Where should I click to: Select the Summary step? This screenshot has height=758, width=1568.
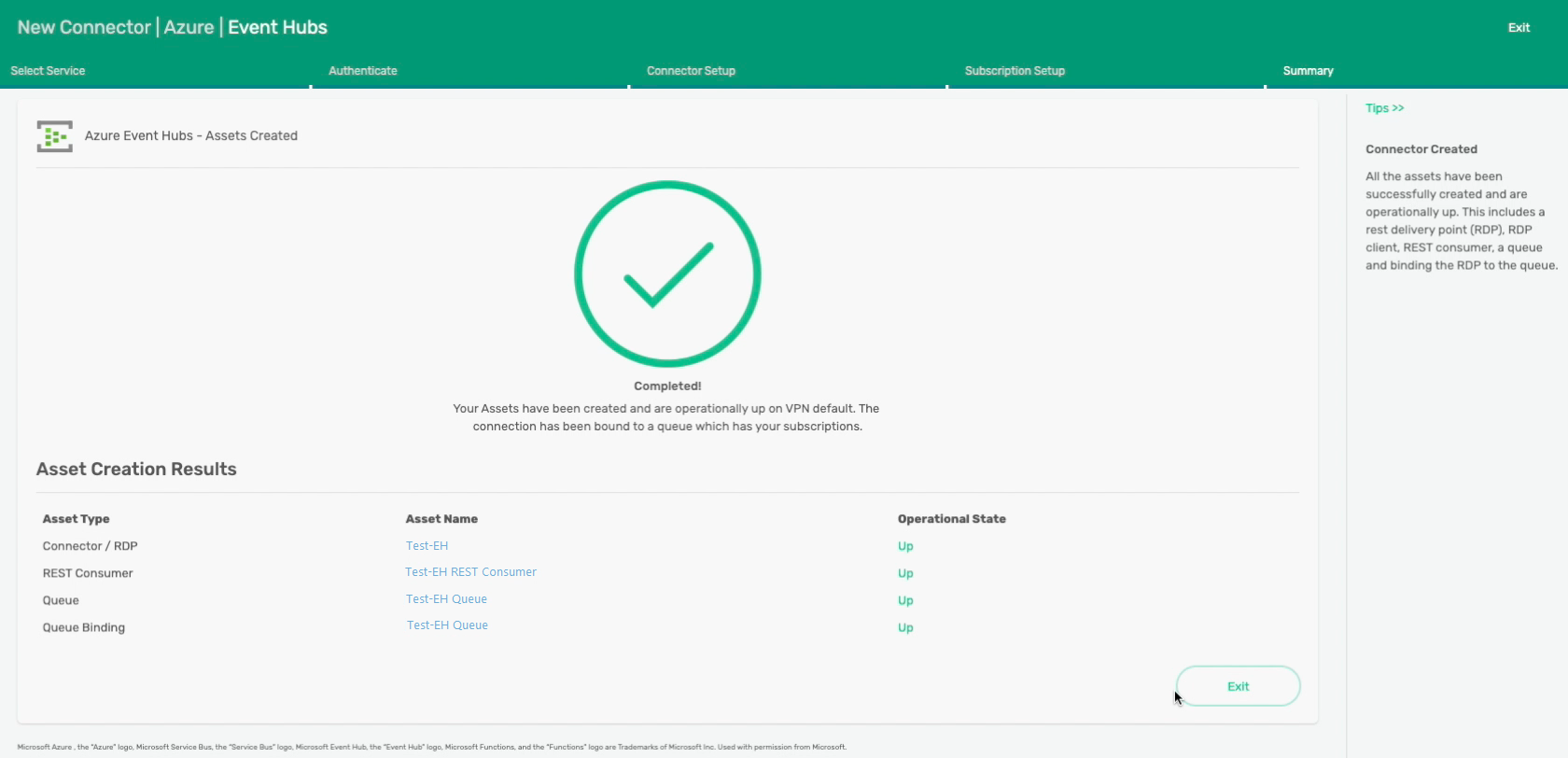pos(1308,71)
